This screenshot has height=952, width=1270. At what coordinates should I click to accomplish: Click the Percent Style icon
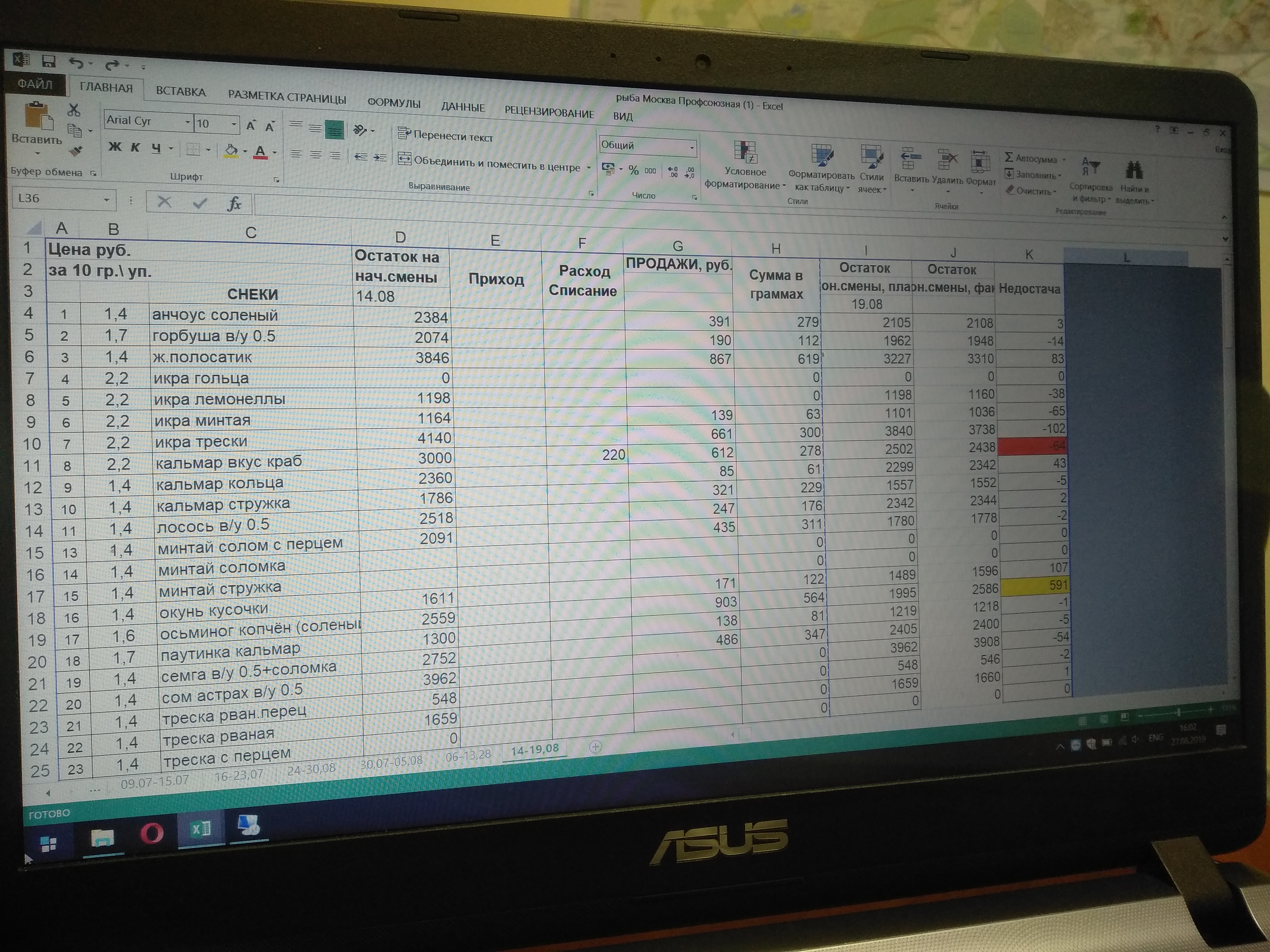[633, 170]
